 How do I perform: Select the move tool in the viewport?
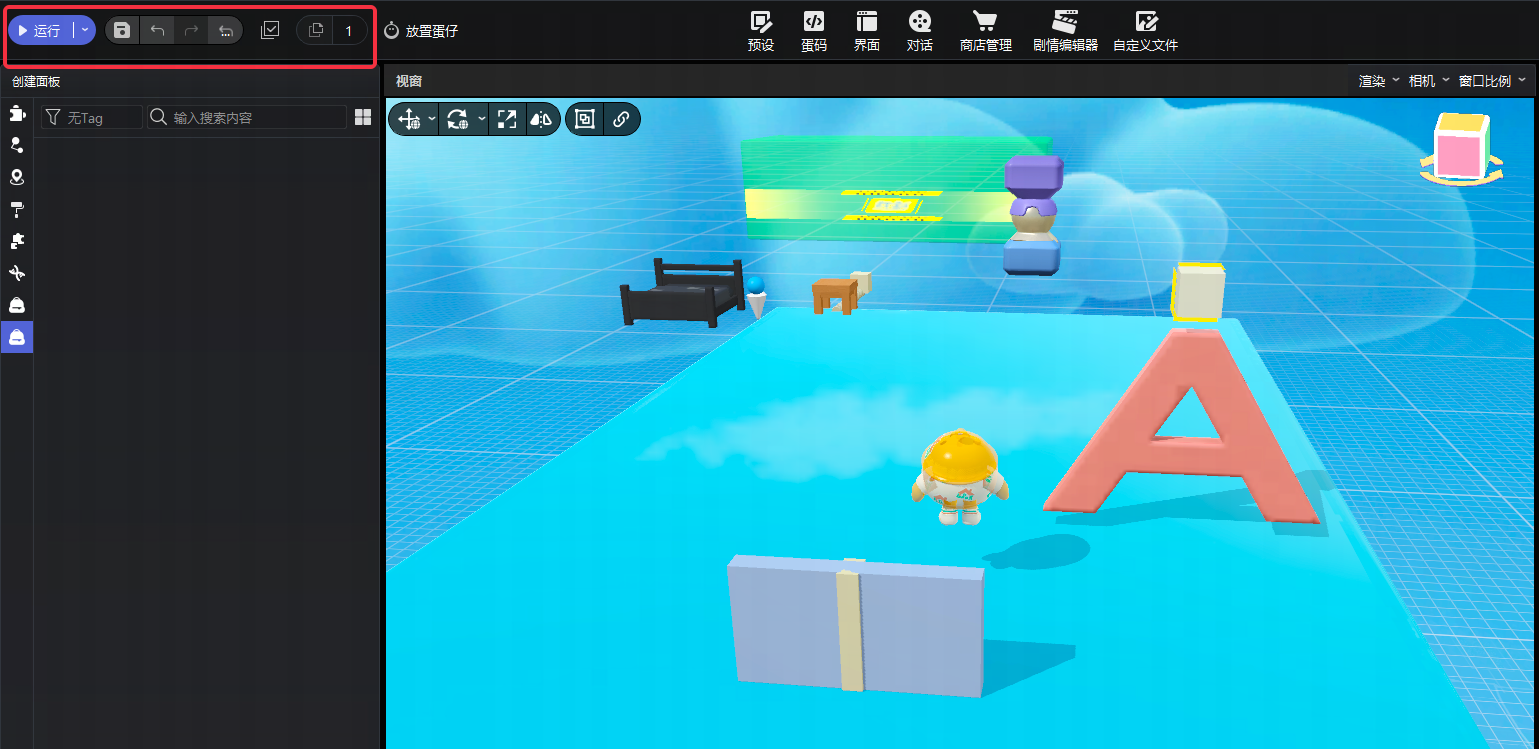tap(409, 119)
